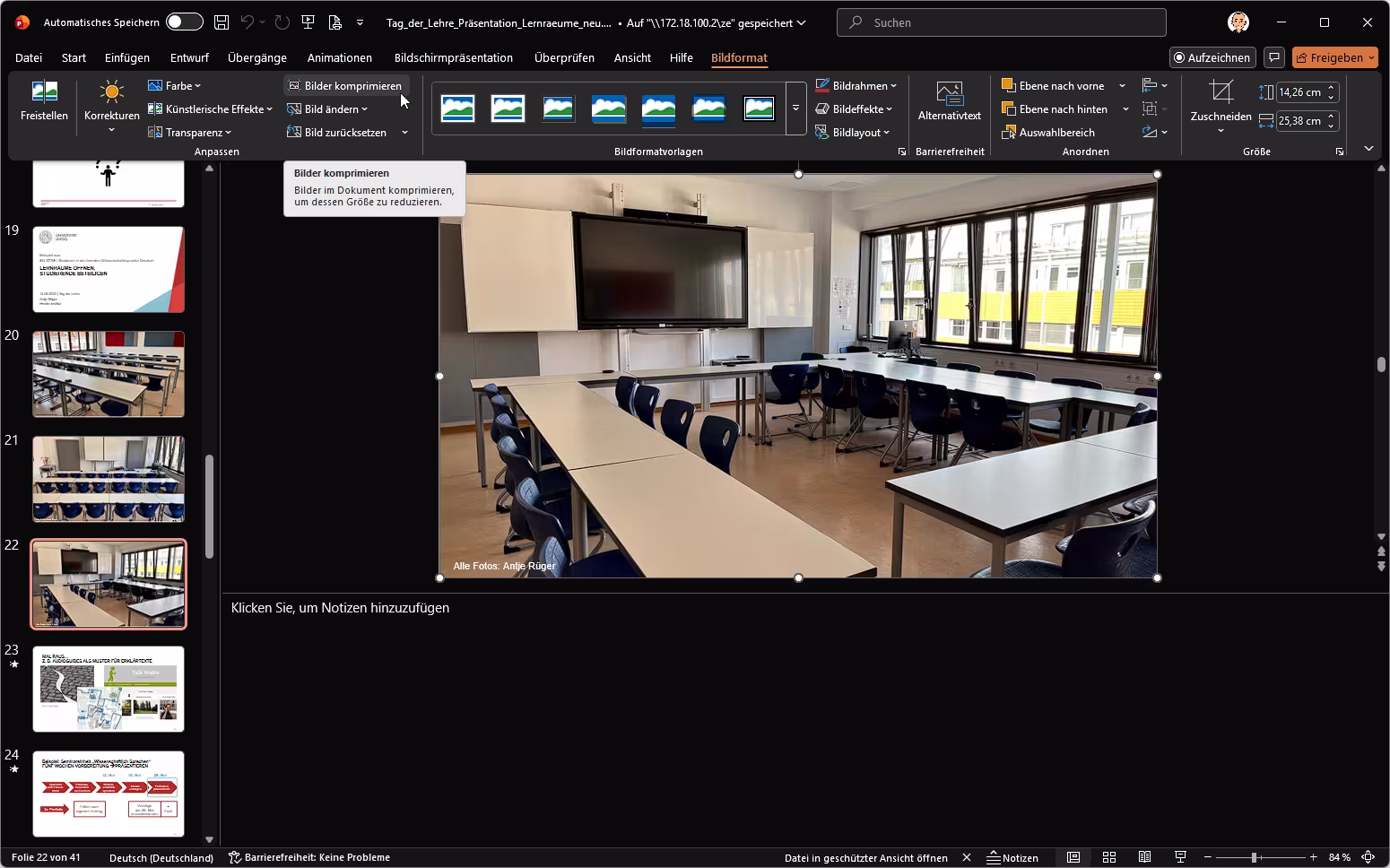Click the Redo icon in quick access
Screen dimensions: 1390x868
(282, 22)
